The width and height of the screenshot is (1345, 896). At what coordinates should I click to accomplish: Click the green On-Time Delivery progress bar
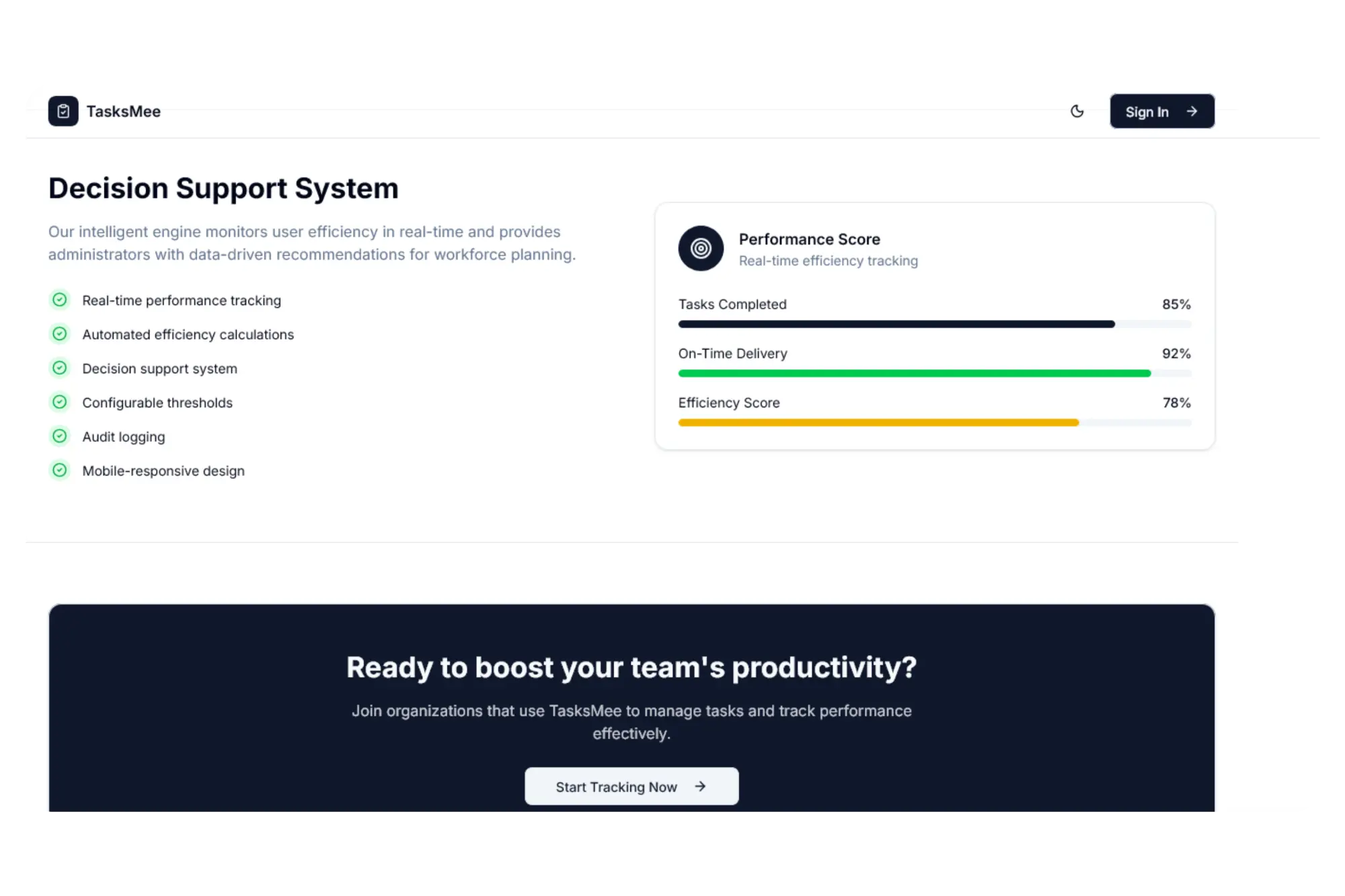914,373
